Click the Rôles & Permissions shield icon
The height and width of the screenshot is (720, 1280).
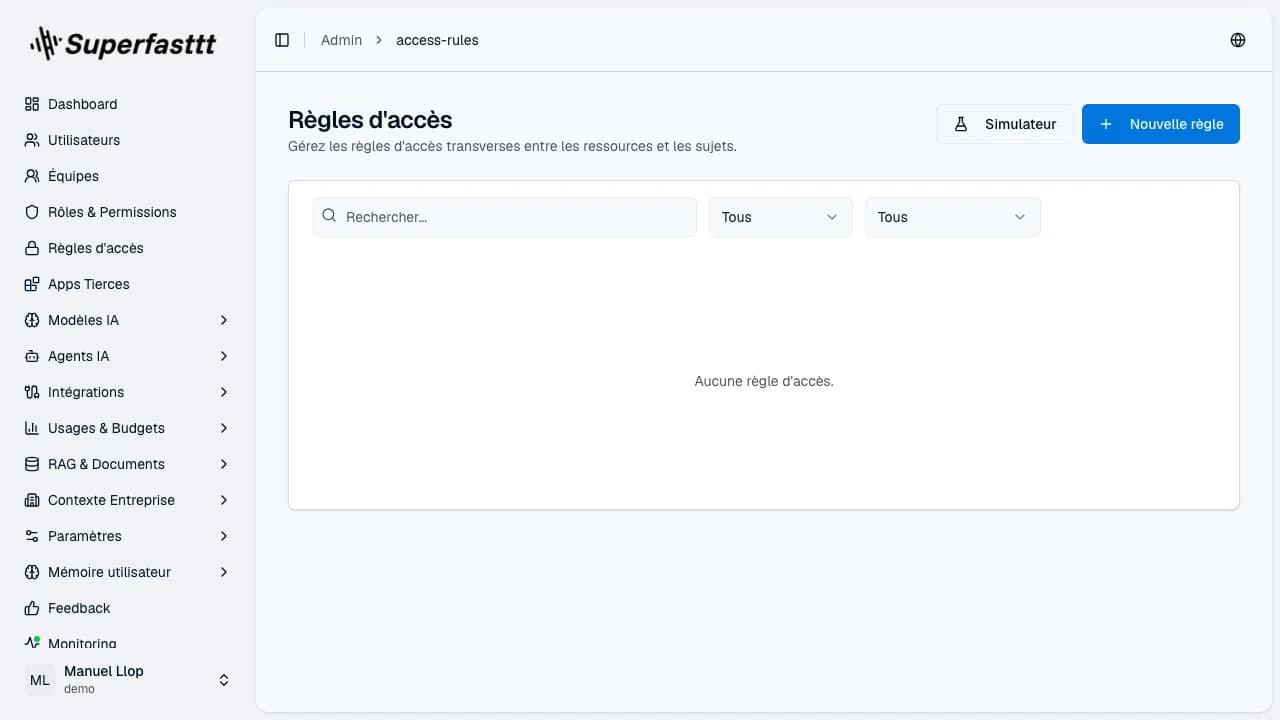coord(32,212)
